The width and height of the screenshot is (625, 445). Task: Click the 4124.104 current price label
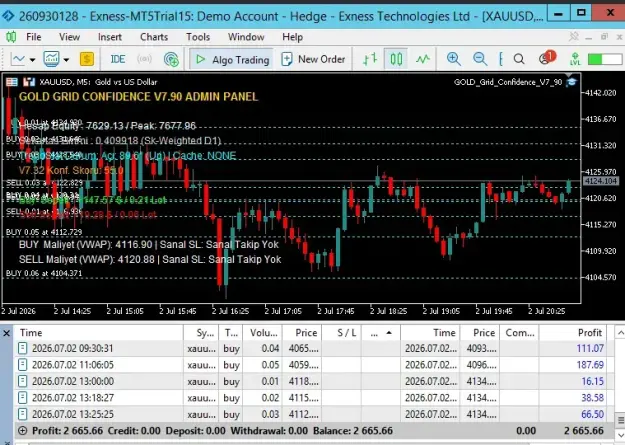click(x=601, y=181)
